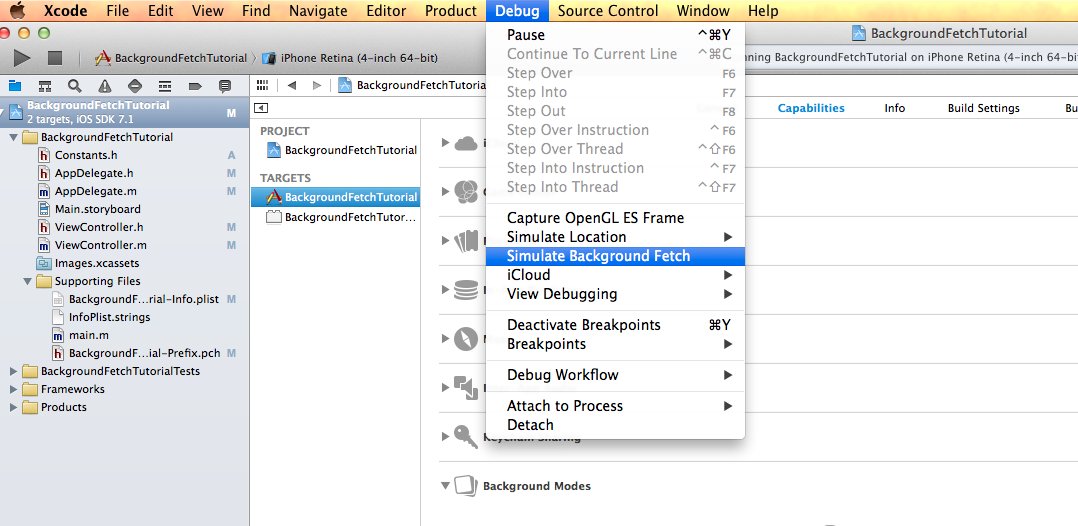Viewport: 1078px width, 526px height.
Task: Click the Run play button
Action: 22,58
